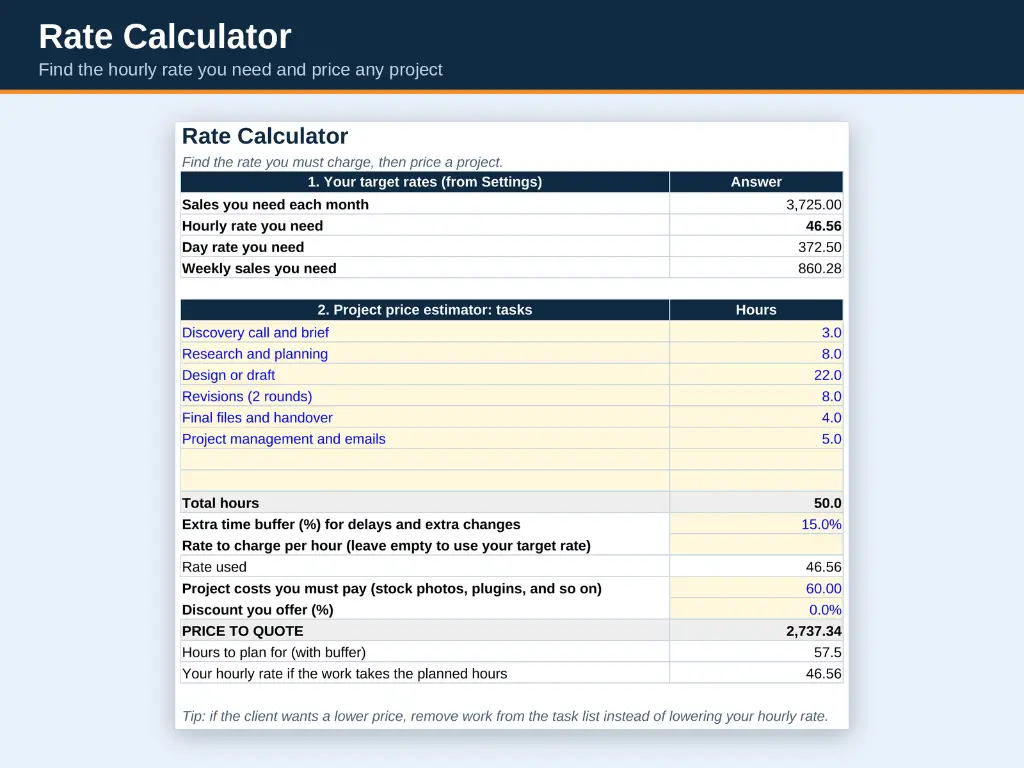Click the '2,737.34' price to quote value
1024x768 pixels.
(813, 631)
